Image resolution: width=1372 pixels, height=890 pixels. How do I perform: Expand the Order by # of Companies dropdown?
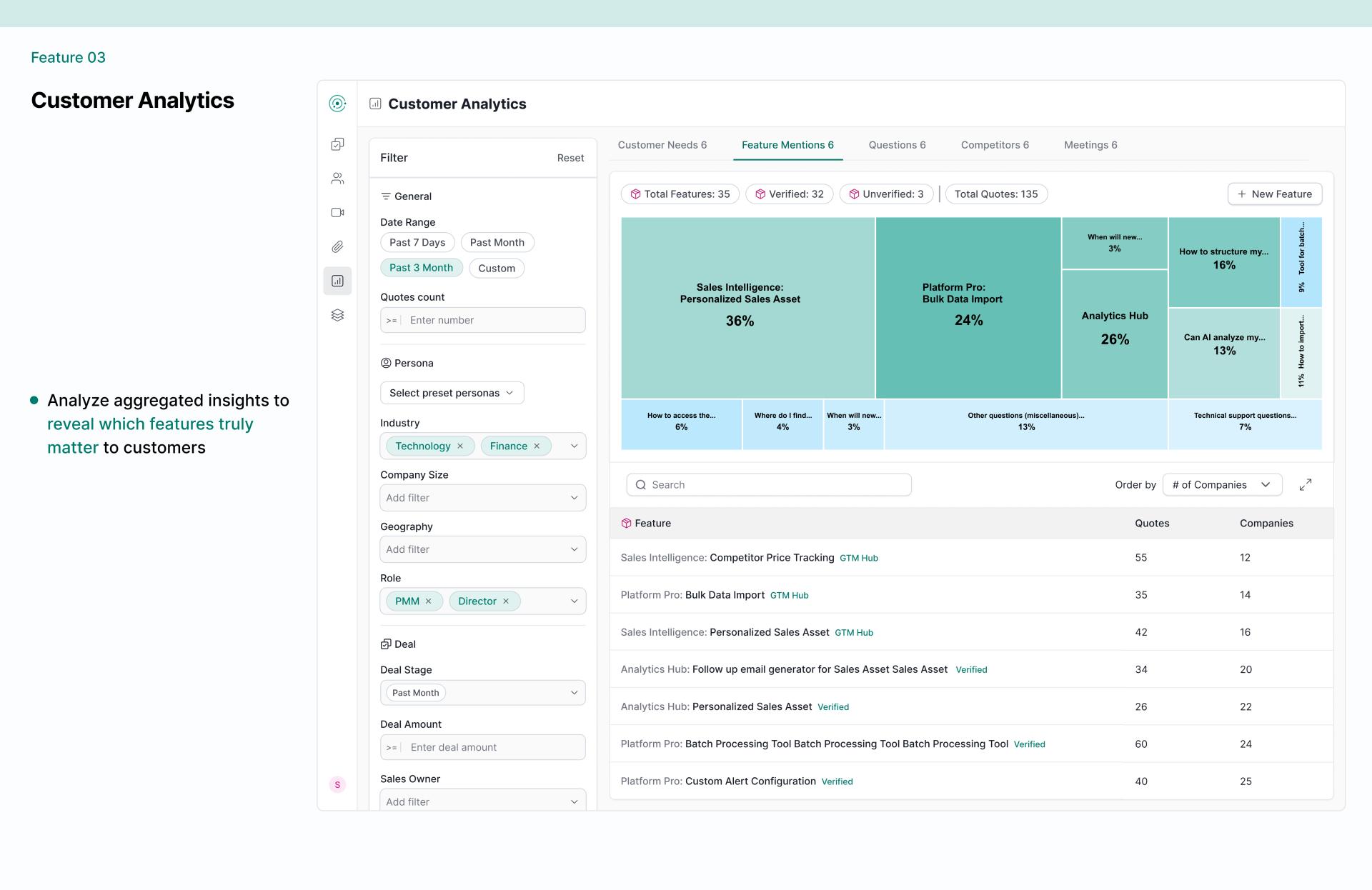(1221, 485)
